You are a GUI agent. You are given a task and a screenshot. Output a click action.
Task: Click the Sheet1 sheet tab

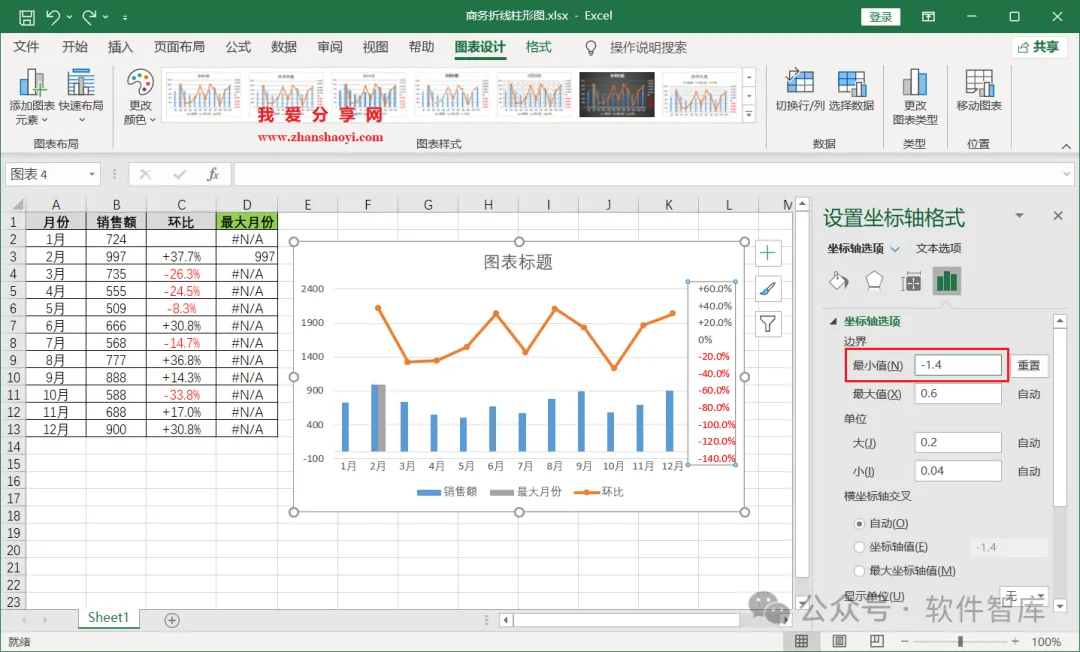tap(108, 618)
